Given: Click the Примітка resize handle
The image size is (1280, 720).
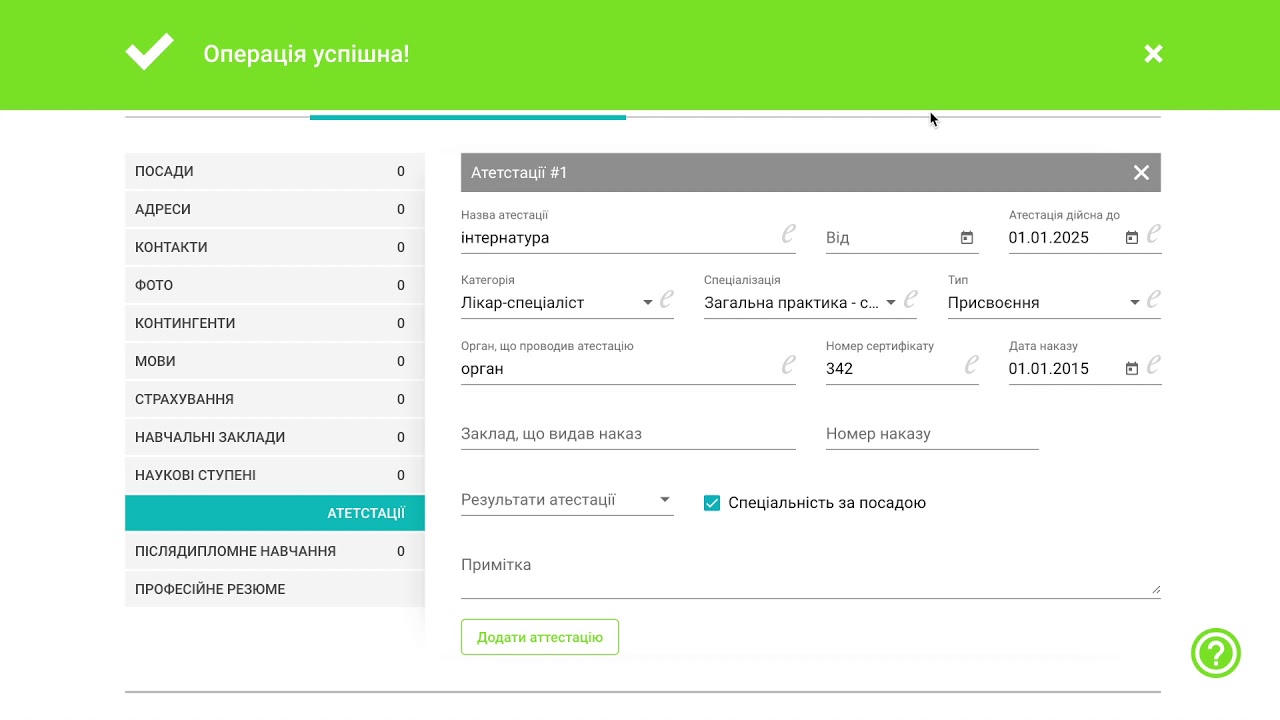Looking at the screenshot, I should pyautogui.click(x=1156, y=589).
